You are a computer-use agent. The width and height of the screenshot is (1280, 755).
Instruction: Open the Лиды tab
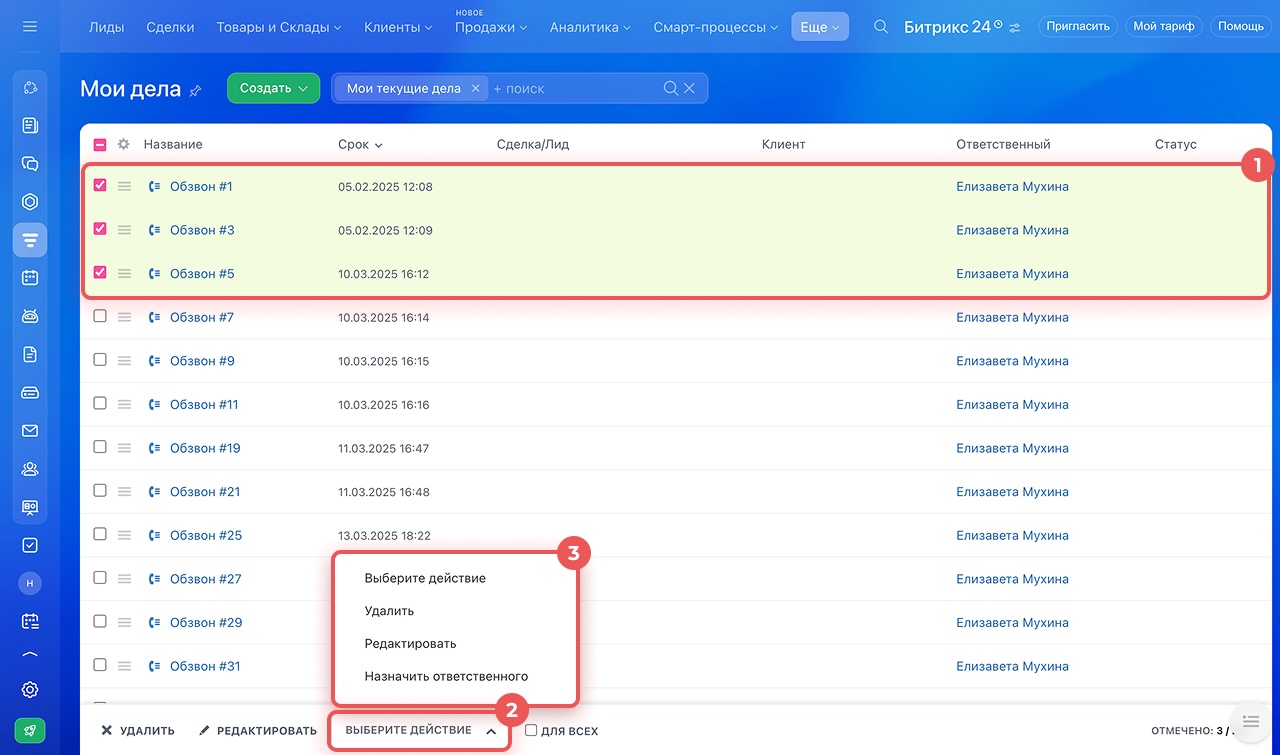(106, 27)
